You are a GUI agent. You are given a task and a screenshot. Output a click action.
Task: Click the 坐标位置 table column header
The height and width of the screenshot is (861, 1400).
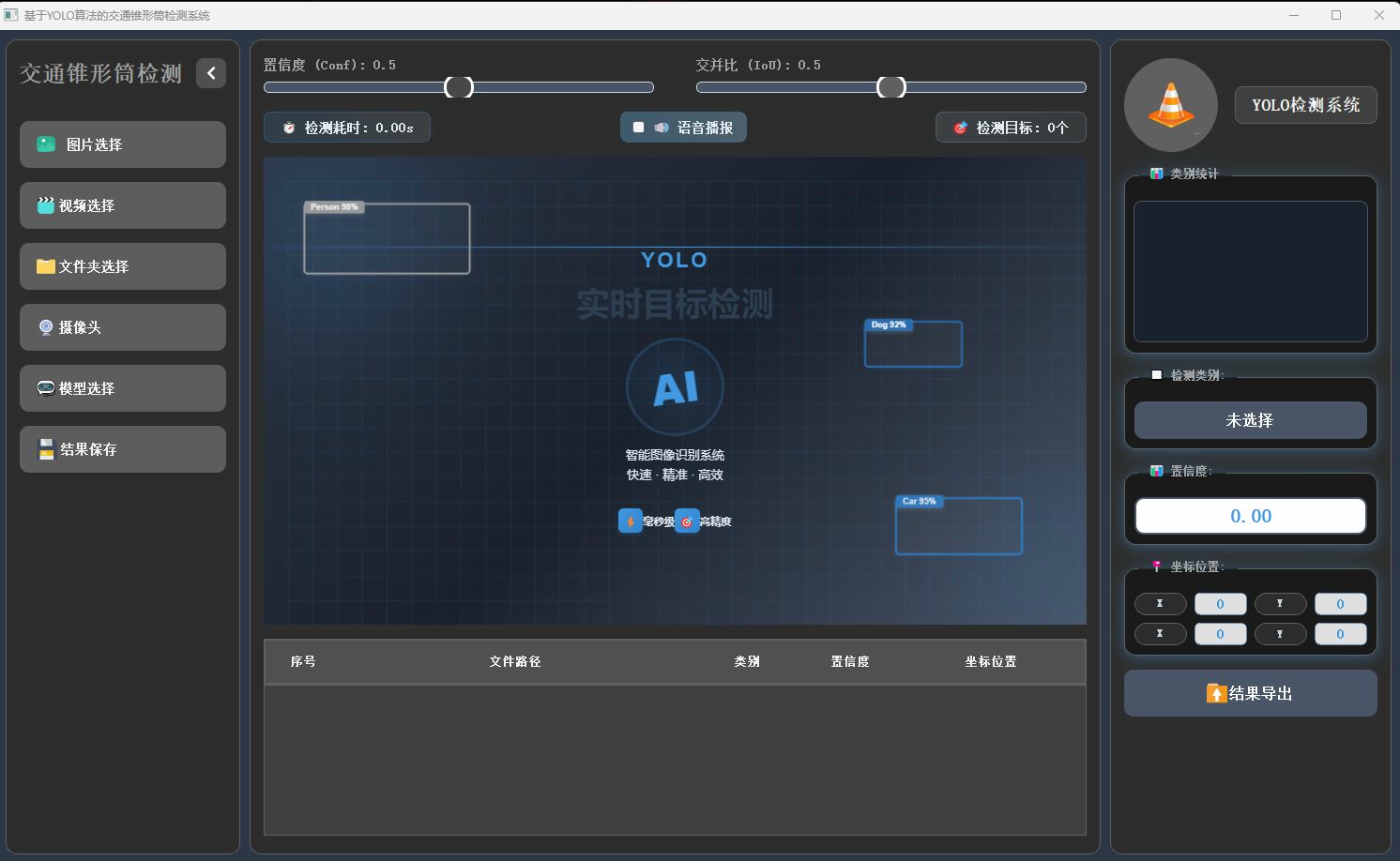click(x=991, y=661)
